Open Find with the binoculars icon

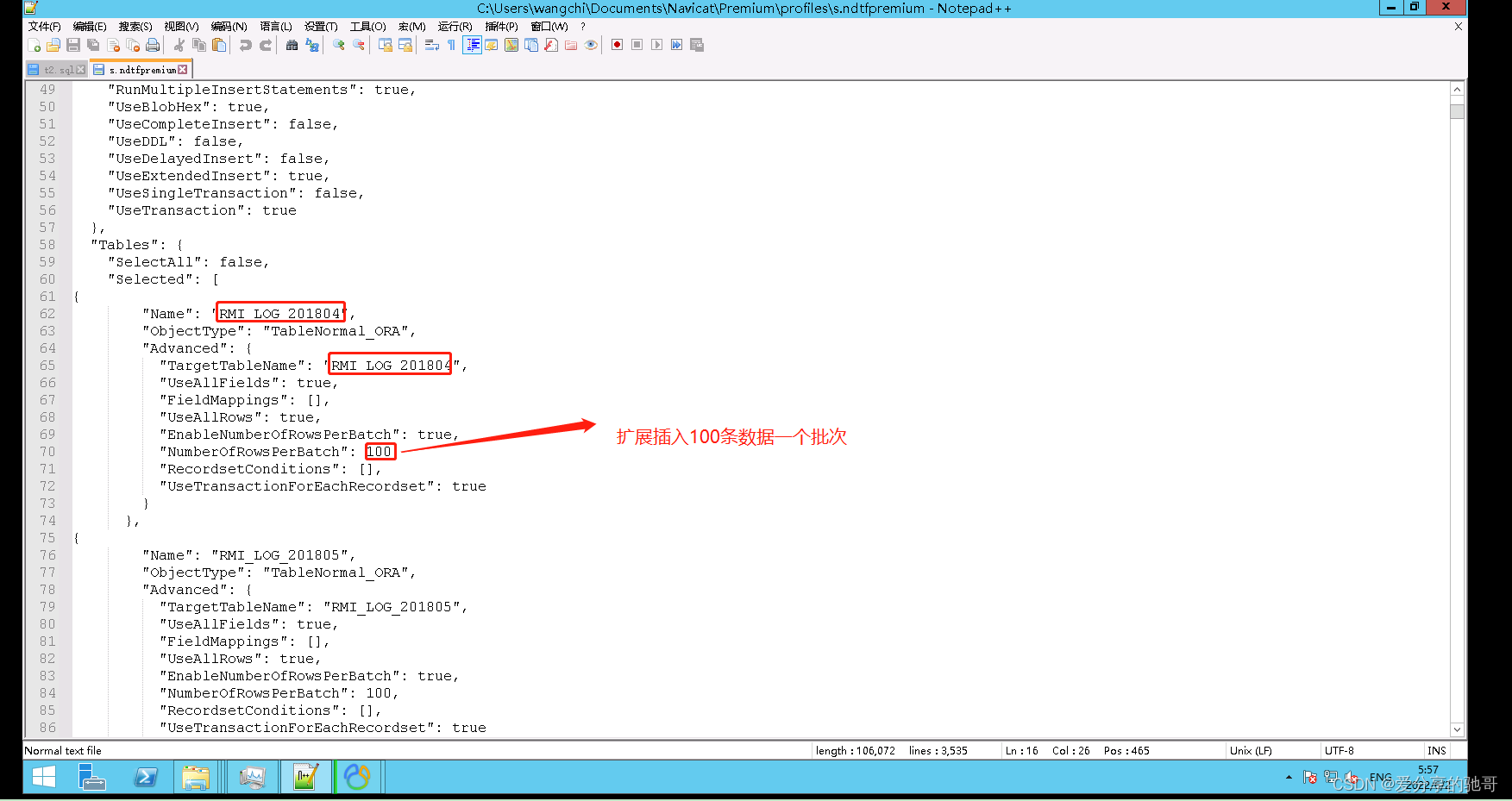pyautogui.click(x=292, y=45)
